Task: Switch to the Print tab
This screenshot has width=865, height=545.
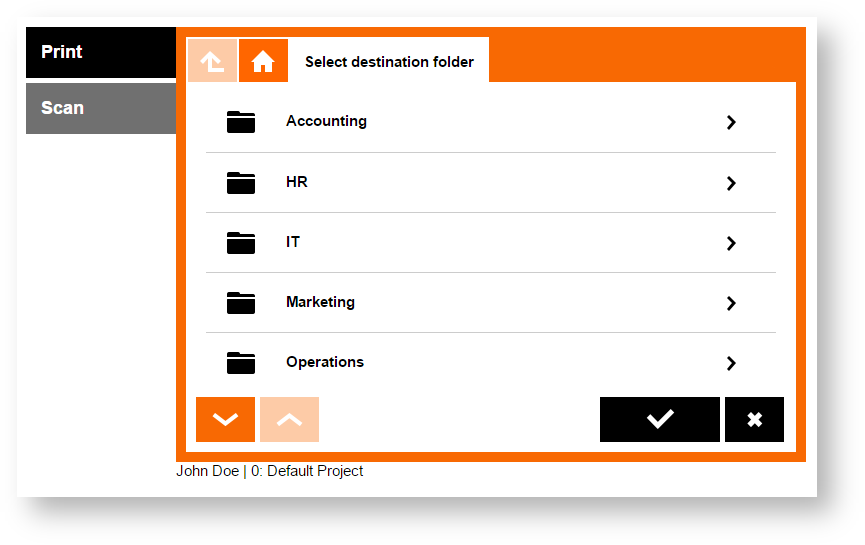Action: 100,52
